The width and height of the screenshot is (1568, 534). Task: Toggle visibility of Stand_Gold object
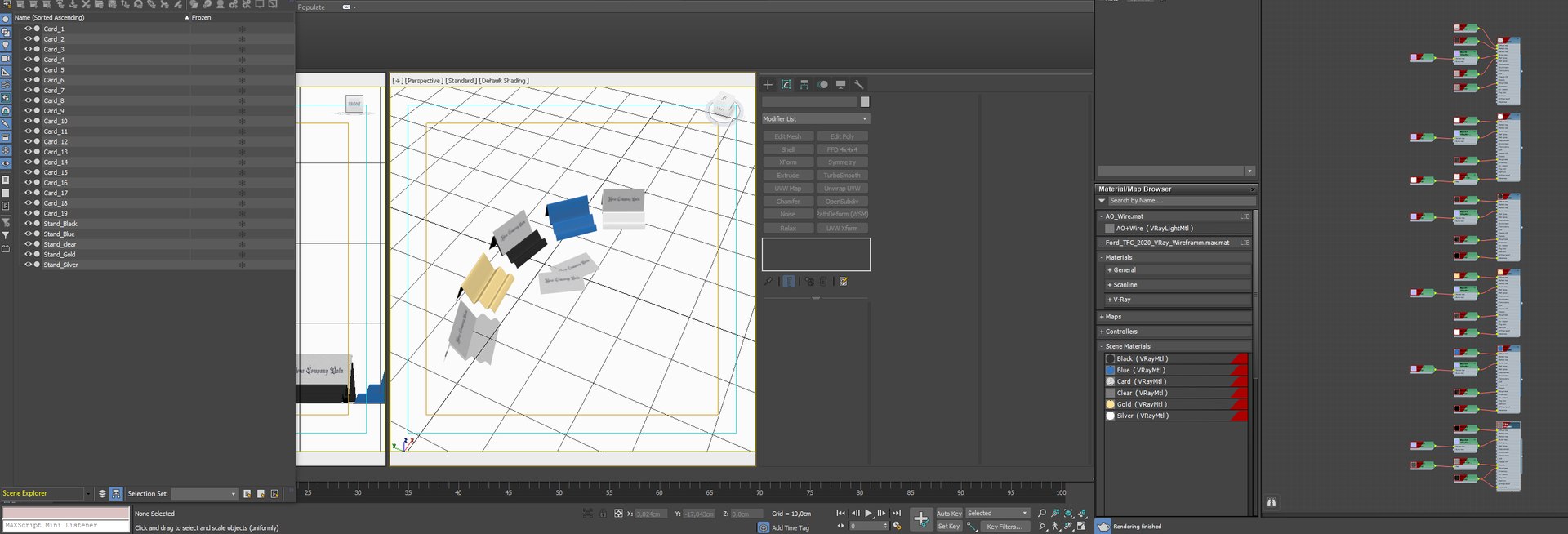coord(28,255)
